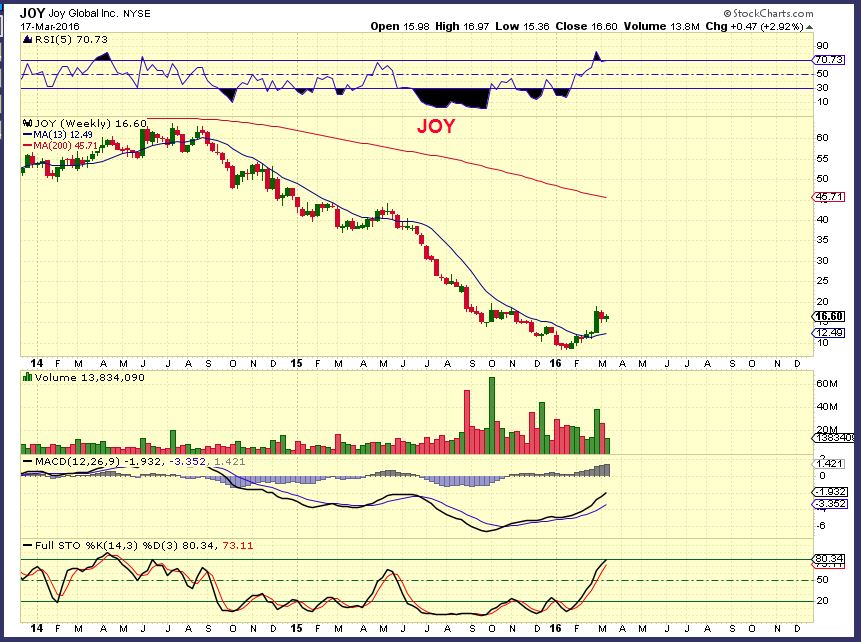The width and height of the screenshot is (861, 642).
Task: Click the latest candlestick near 16.60
Action: click(606, 317)
